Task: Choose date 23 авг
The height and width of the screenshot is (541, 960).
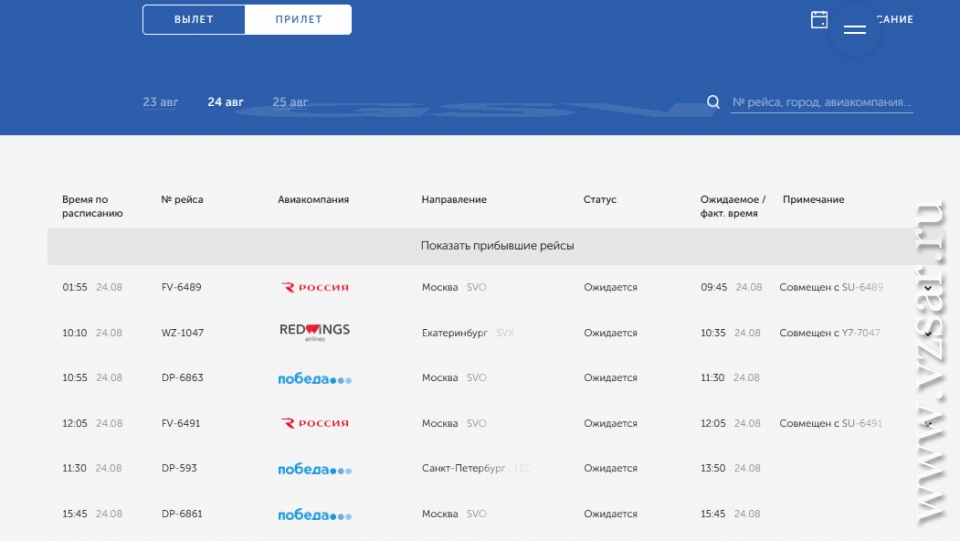Action: [160, 102]
